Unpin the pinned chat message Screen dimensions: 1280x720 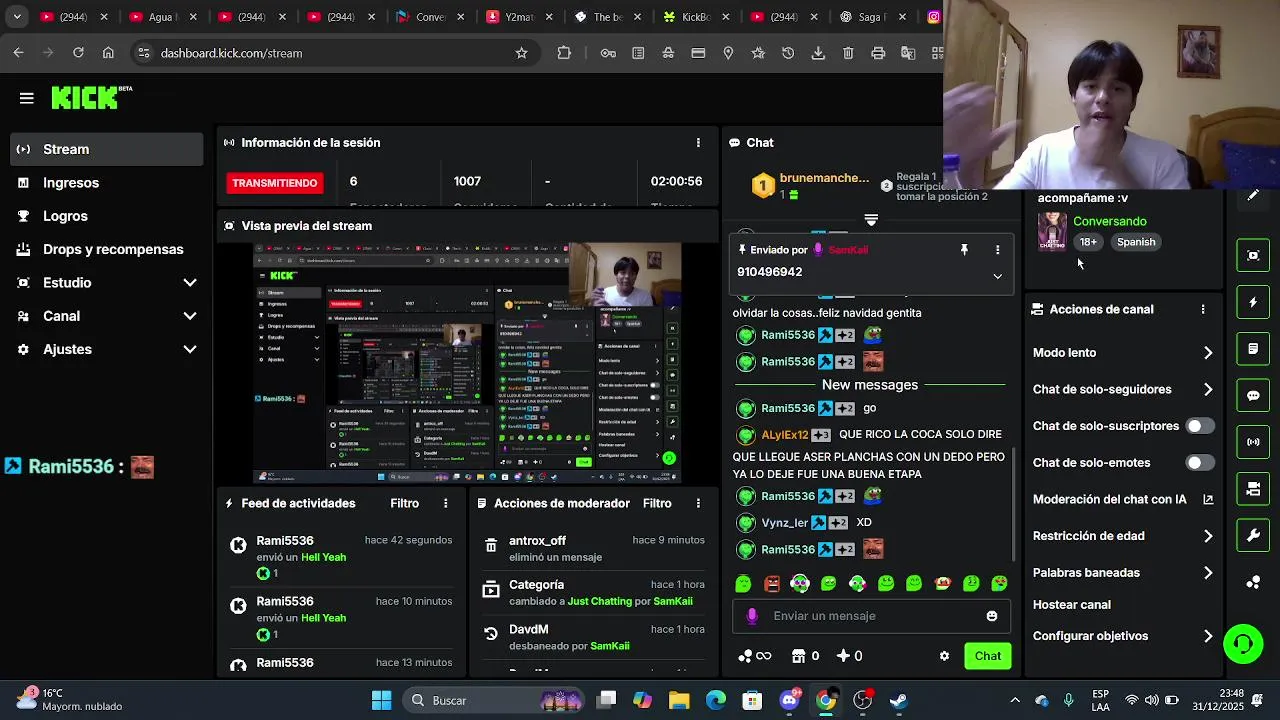pyautogui.click(x=964, y=250)
